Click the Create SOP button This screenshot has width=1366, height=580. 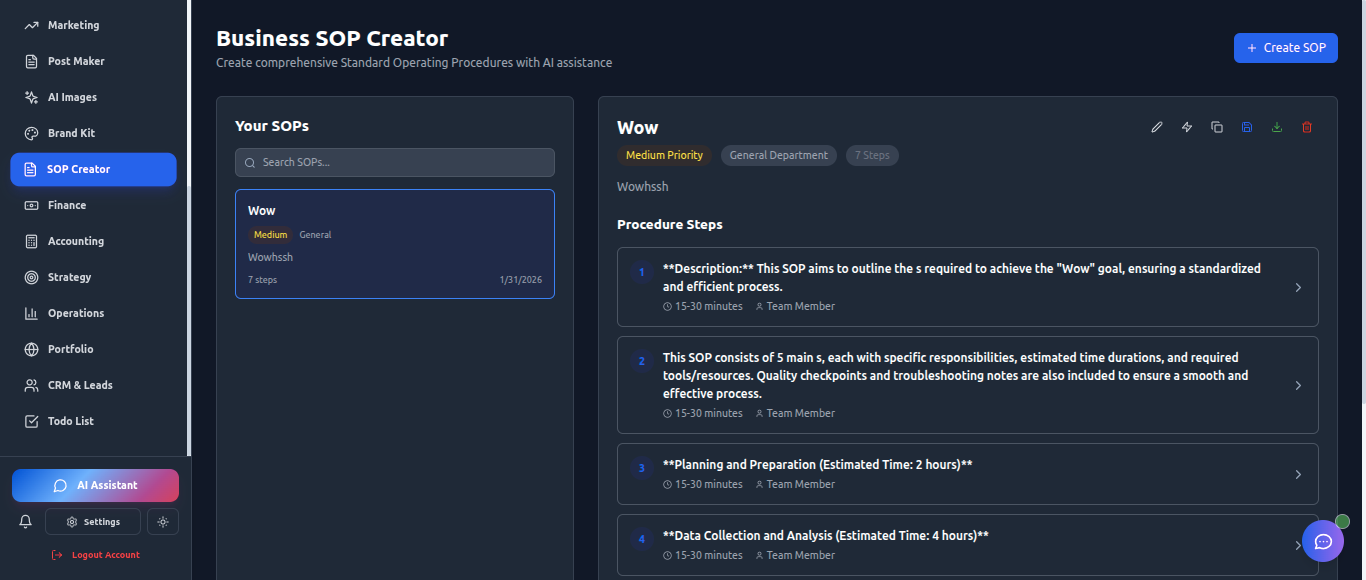point(1285,47)
